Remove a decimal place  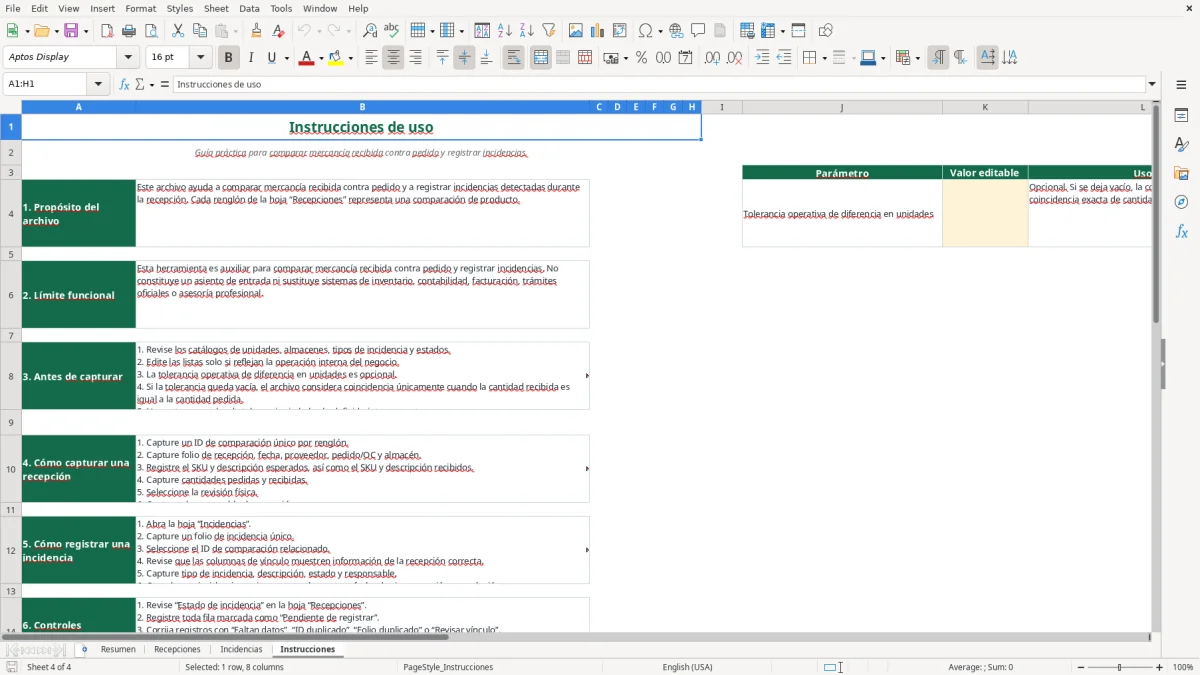pyautogui.click(x=734, y=58)
